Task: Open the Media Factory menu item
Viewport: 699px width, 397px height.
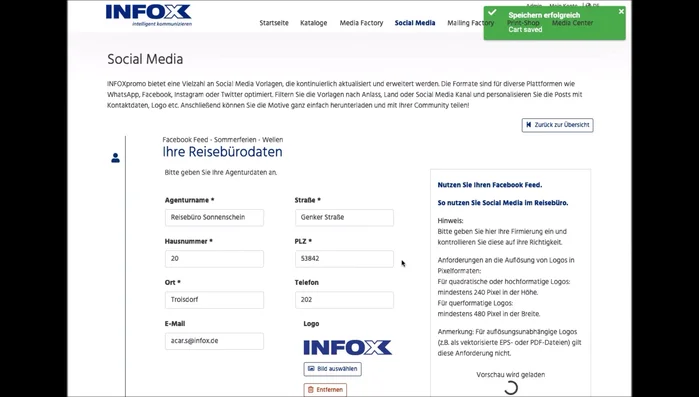Action: pyautogui.click(x=361, y=23)
